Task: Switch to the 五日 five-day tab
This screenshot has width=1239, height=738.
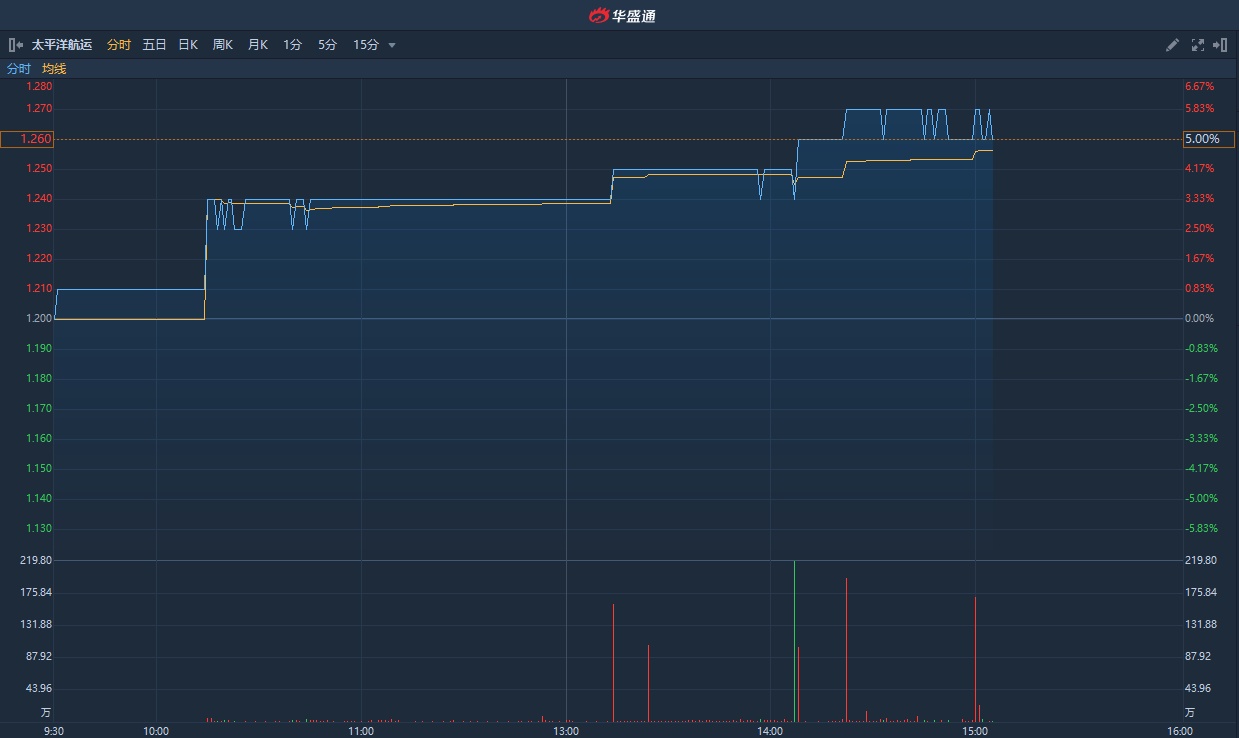Action: tap(154, 45)
